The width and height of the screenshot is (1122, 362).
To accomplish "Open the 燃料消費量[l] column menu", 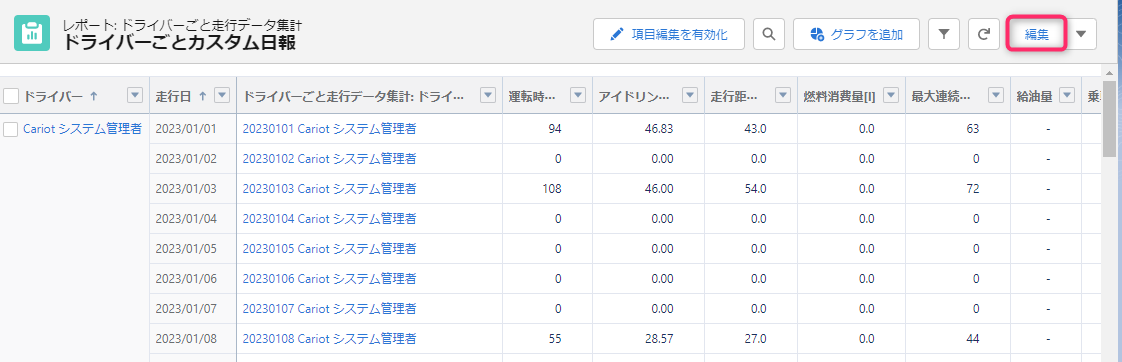I will tap(891, 95).
